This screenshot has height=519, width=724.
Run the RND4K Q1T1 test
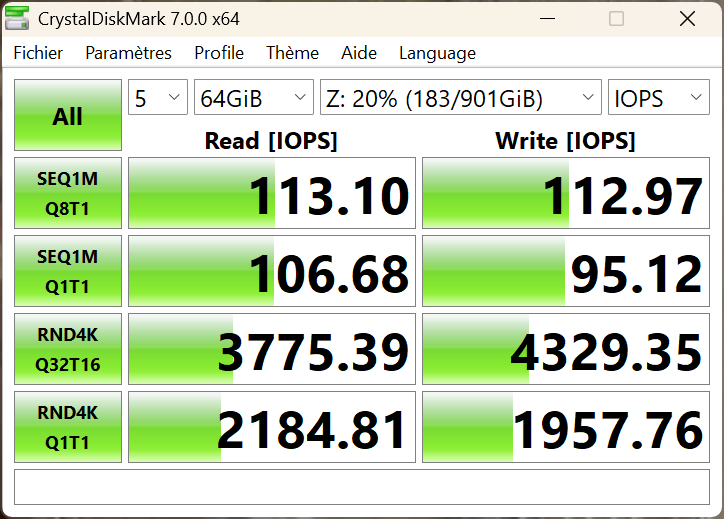point(68,427)
